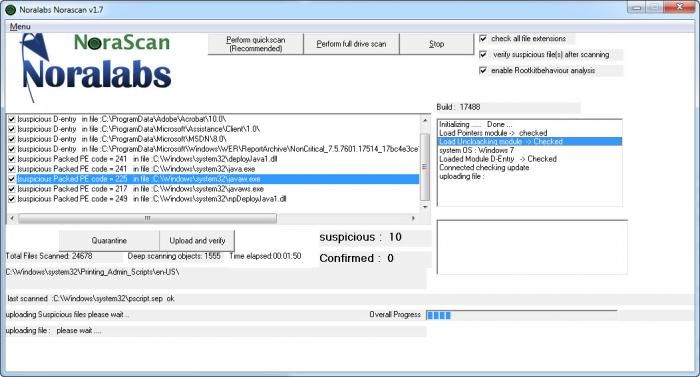Click the horizontal scrollbar's right arrow

click(413, 218)
